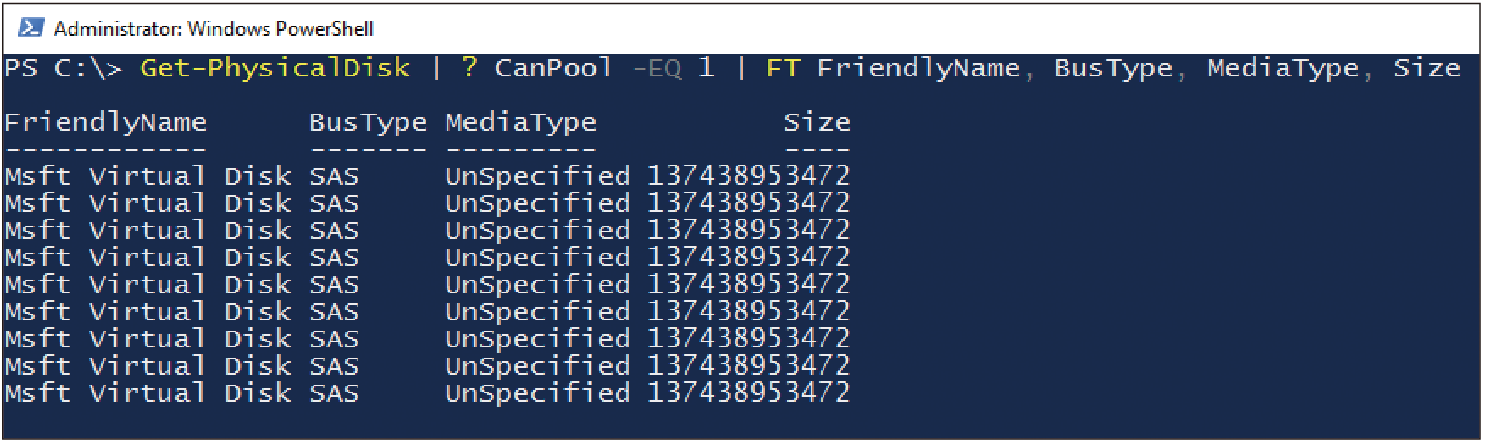Click the Administrator: Windows PowerShell title text
This screenshot has height=444, width=1485.
(214, 27)
